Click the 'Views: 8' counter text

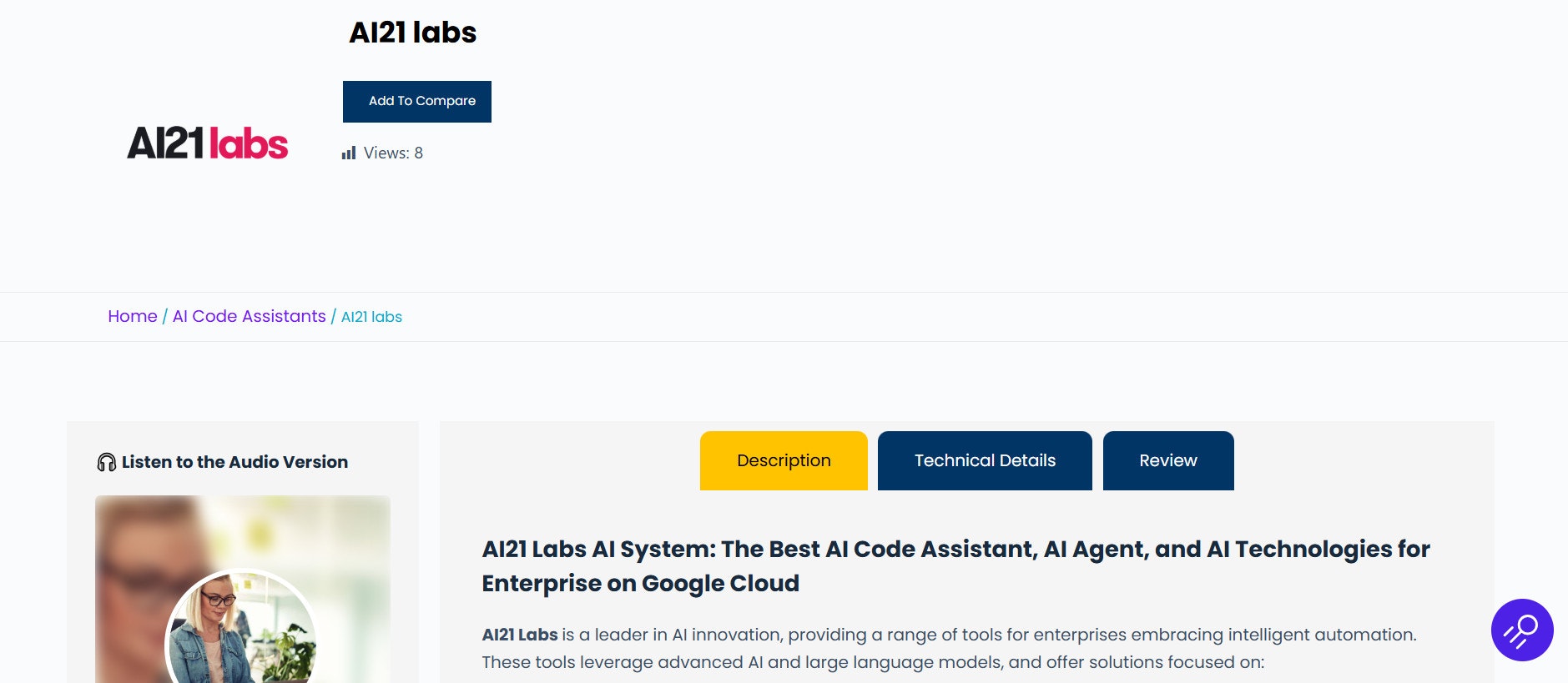coord(393,153)
